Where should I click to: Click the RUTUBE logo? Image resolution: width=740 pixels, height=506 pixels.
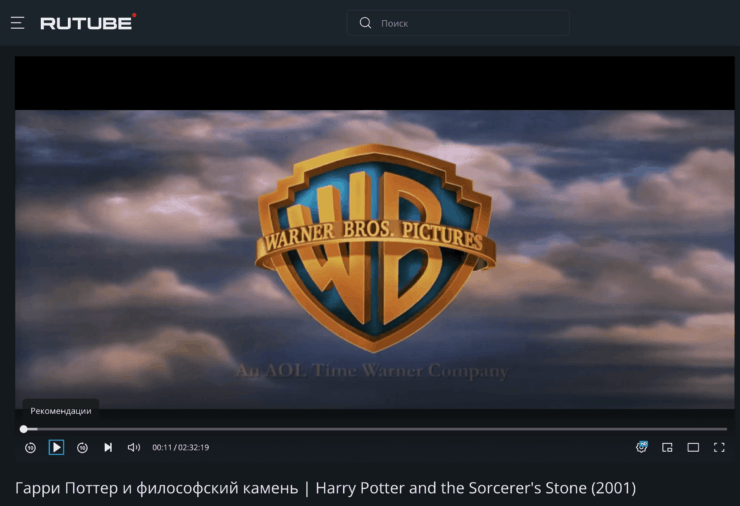coord(88,22)
